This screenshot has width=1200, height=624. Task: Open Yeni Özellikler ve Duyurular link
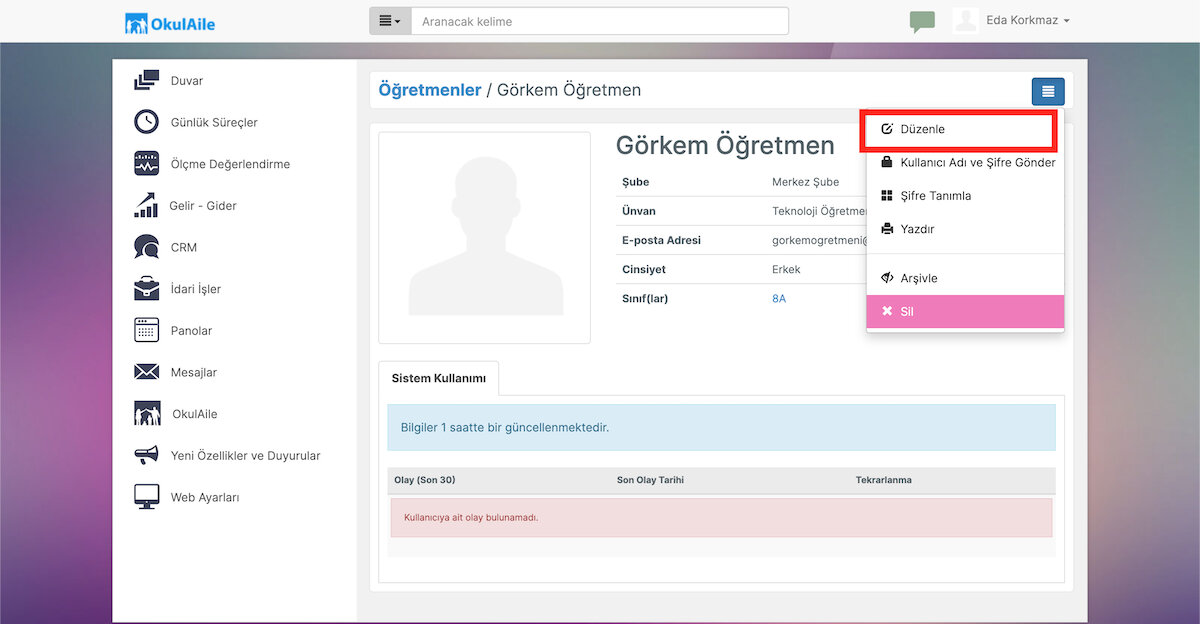246,455
